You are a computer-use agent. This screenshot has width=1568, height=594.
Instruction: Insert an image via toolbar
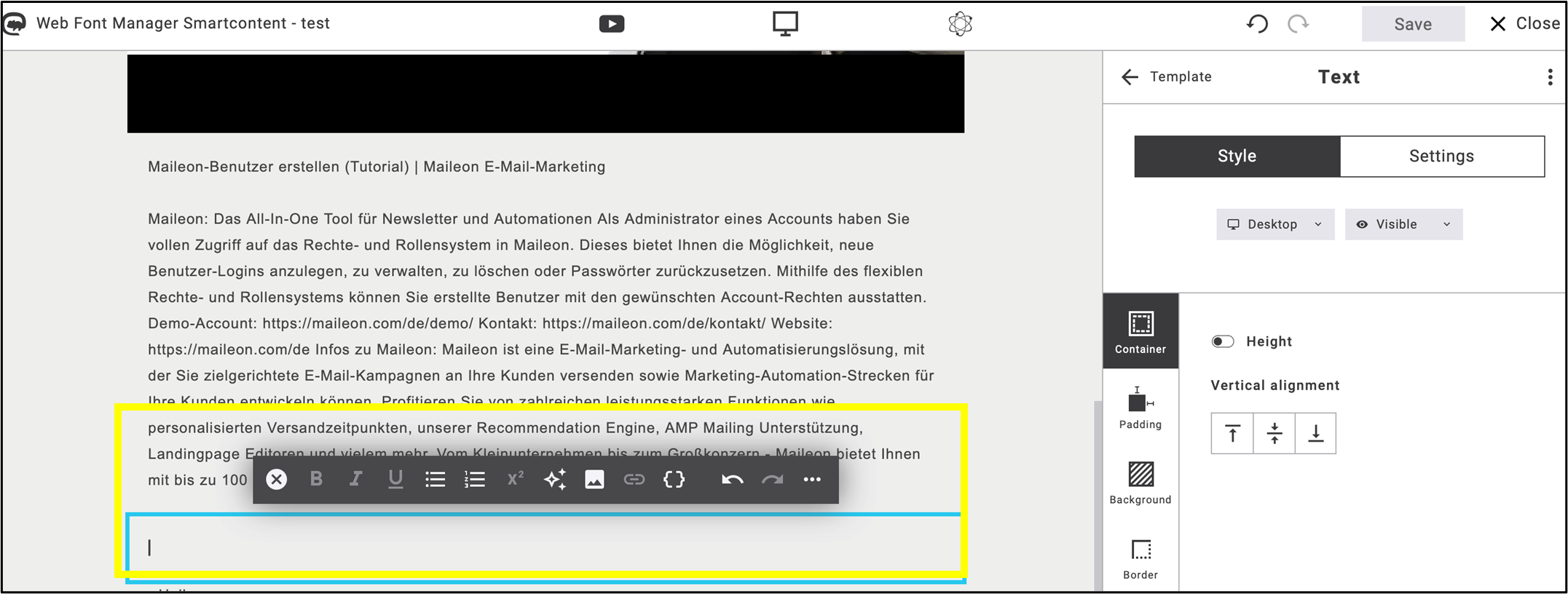[x=594, y=479]
